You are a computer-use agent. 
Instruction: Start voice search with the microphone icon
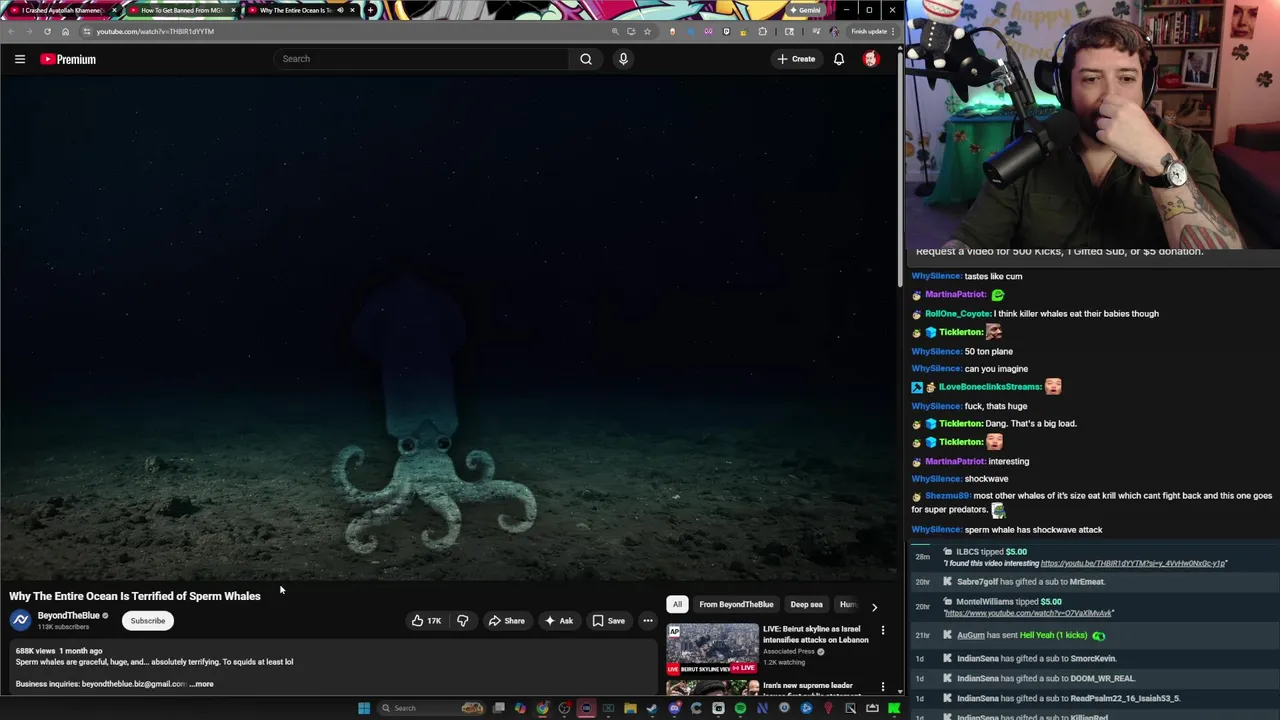tap(623, 59)
